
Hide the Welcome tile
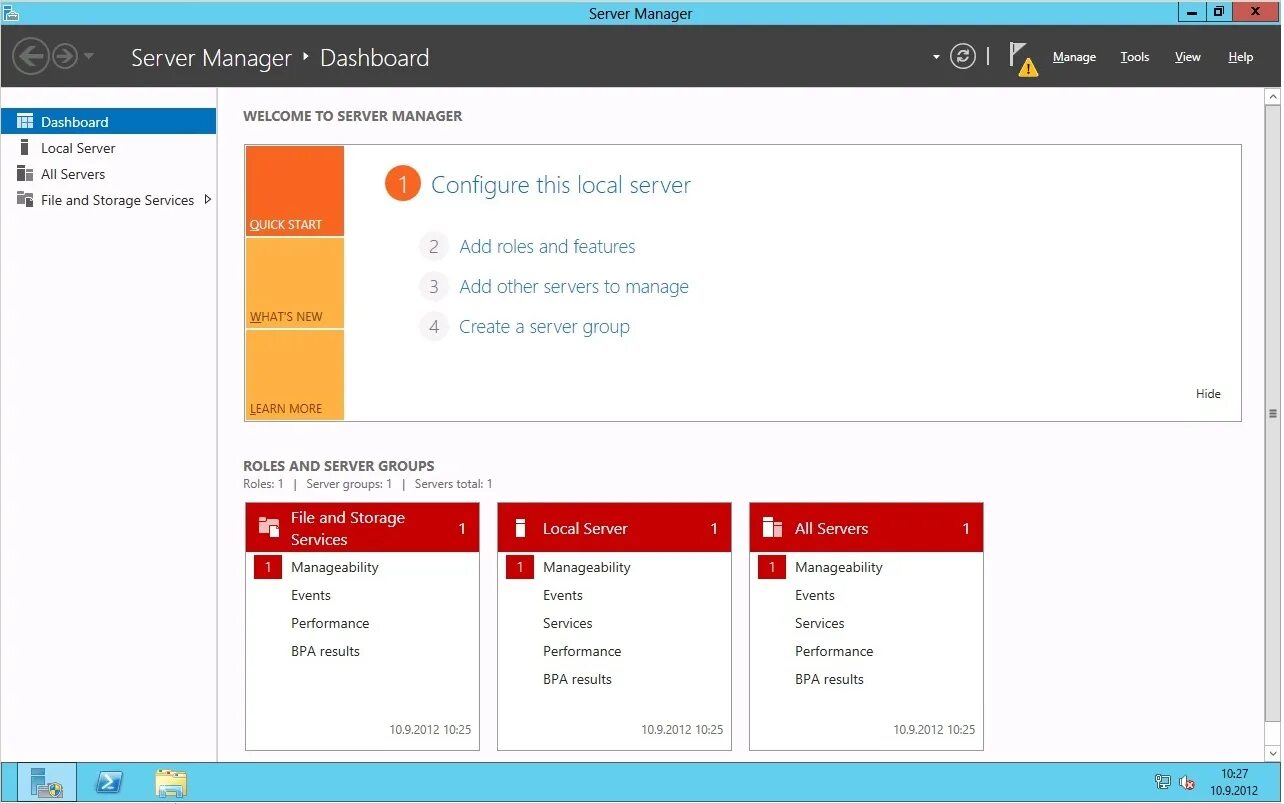(x=1208, y=393)
